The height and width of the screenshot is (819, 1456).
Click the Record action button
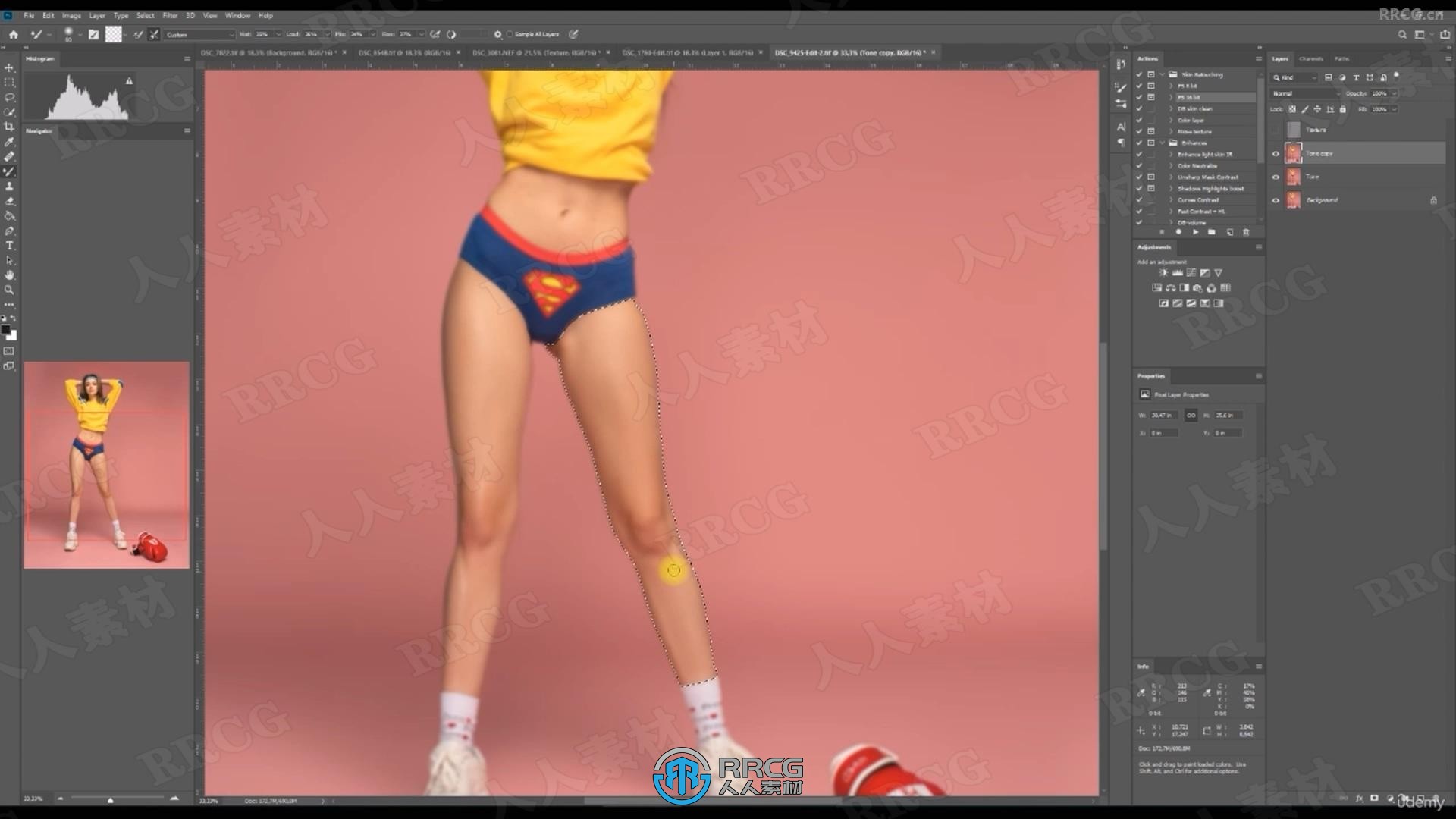(1178, 232)
